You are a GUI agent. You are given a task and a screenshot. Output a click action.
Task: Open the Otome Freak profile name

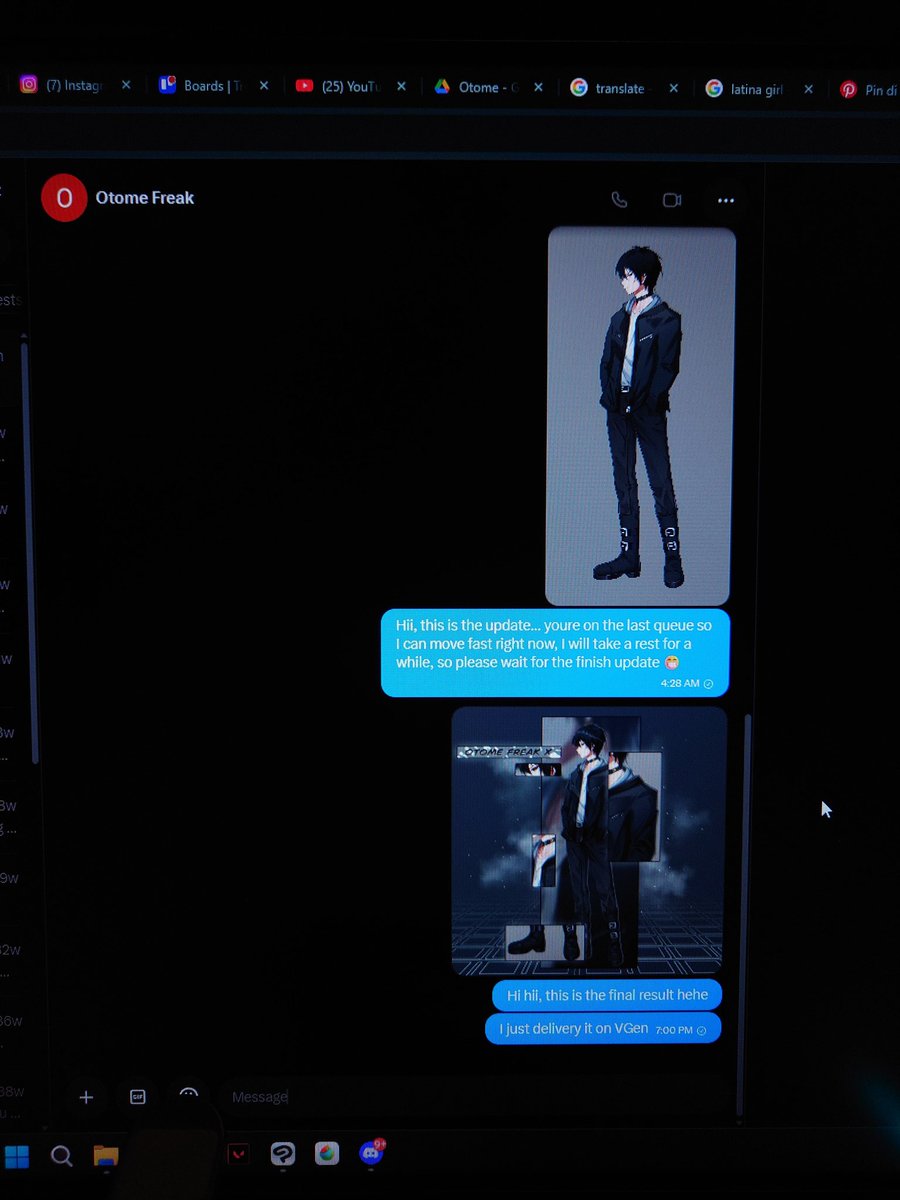(145, 198)
